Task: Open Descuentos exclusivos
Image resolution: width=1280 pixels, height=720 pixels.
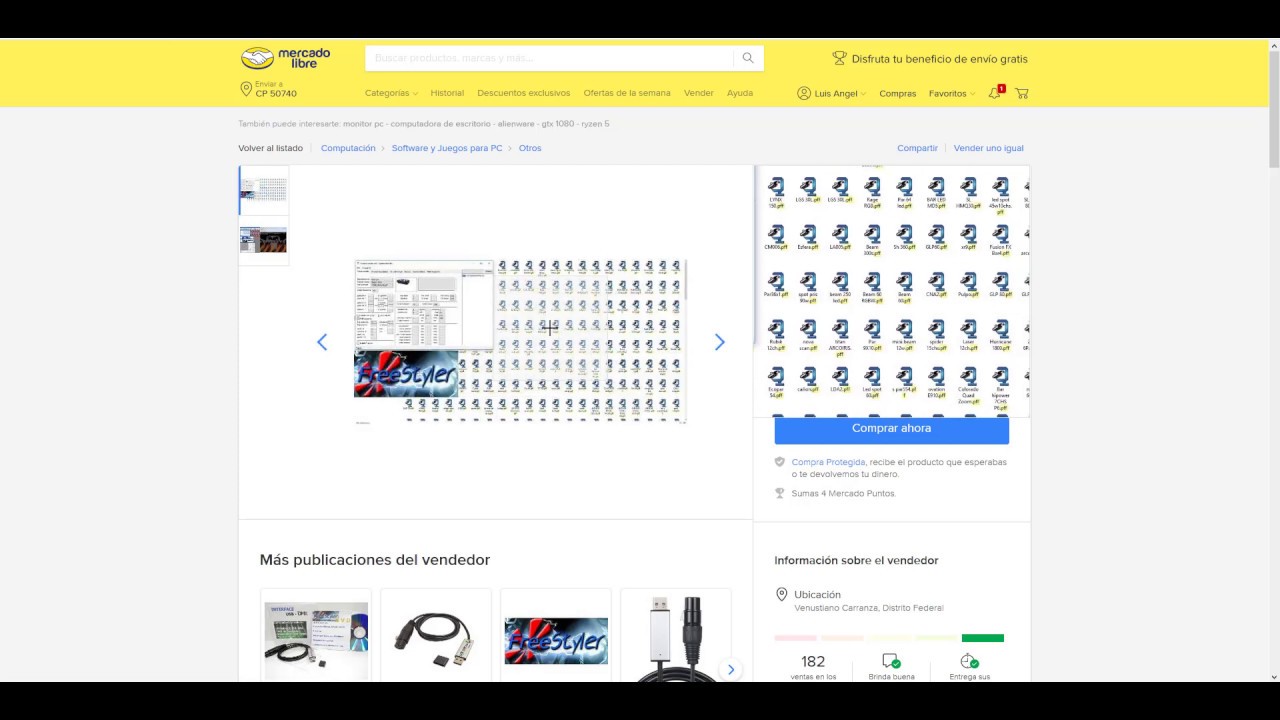Action: pos(523,93)
